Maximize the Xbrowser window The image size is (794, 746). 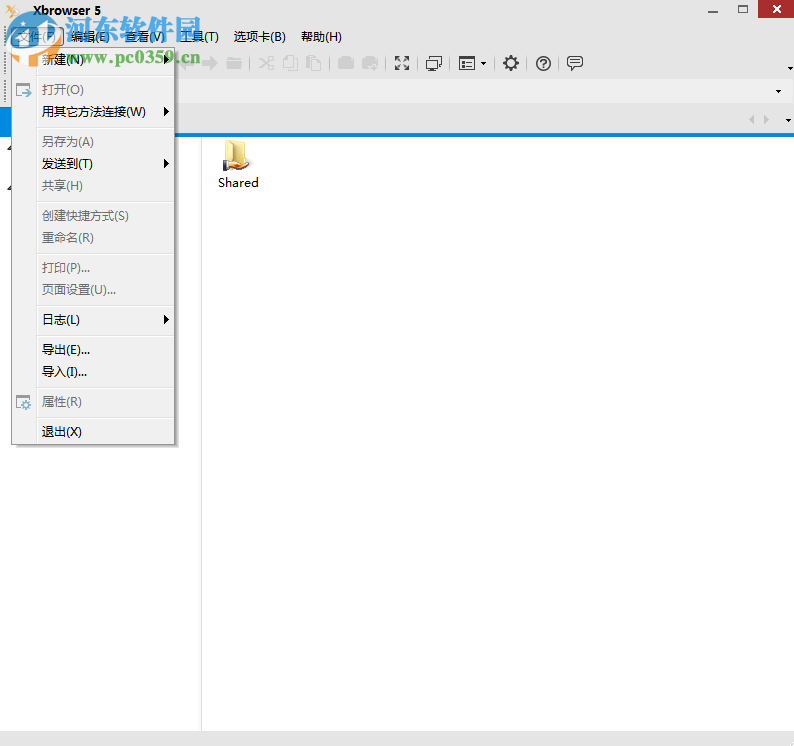[743, 9]
